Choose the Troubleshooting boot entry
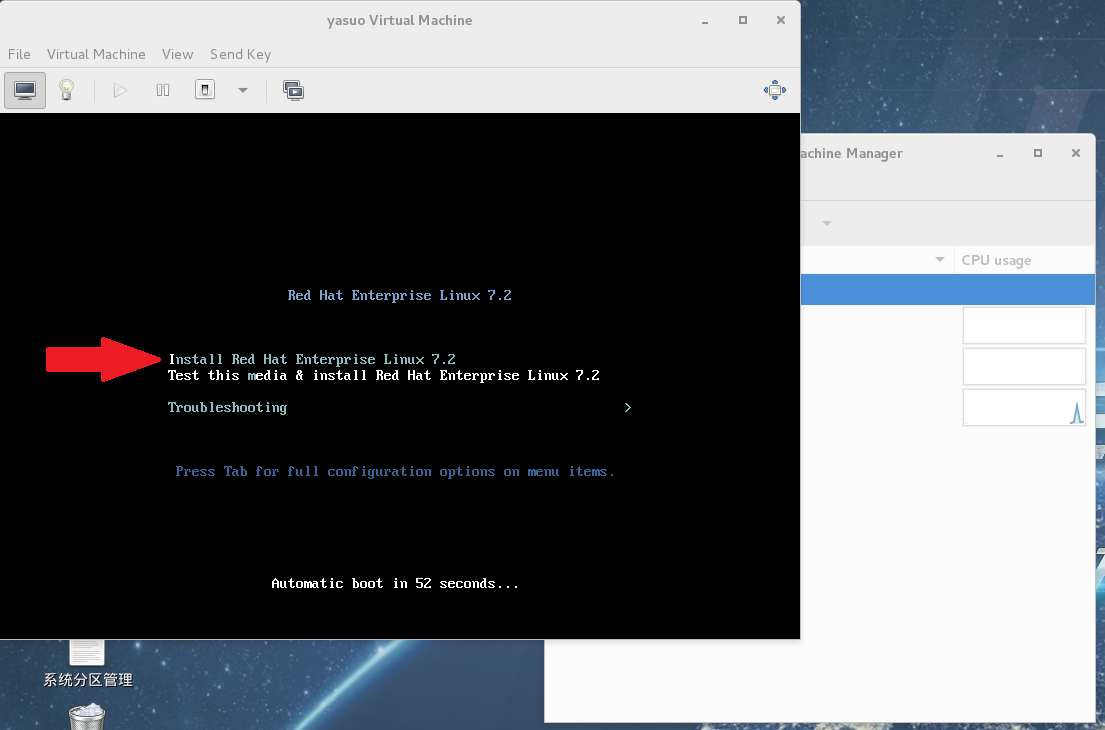The image size is (1105, 730). coord(227,407)
